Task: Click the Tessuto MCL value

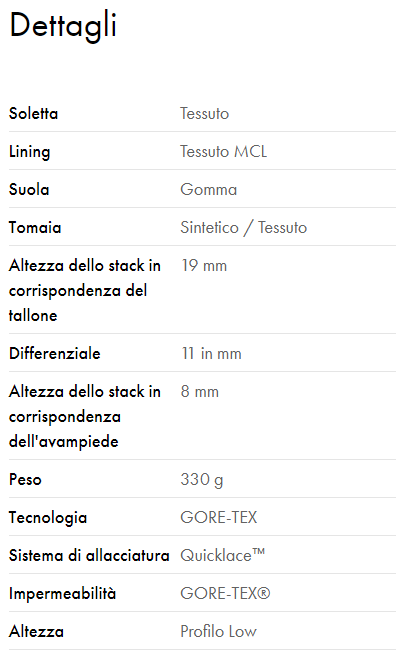Action: tap(224, 152)
